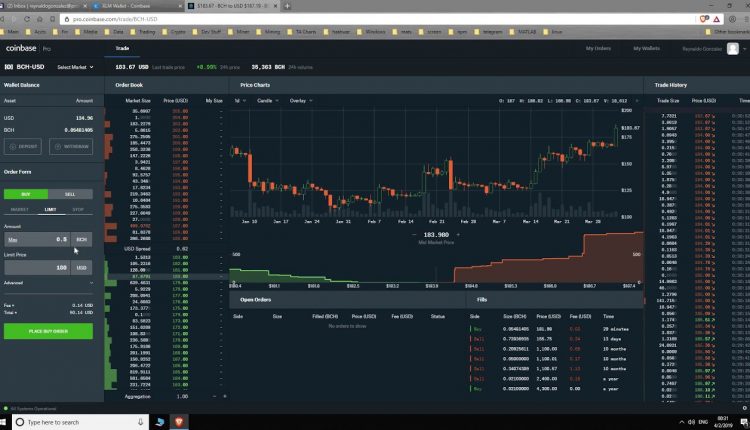Open the Other bookmarks folder
Screen dimensions: 750x430
point(727,32)
